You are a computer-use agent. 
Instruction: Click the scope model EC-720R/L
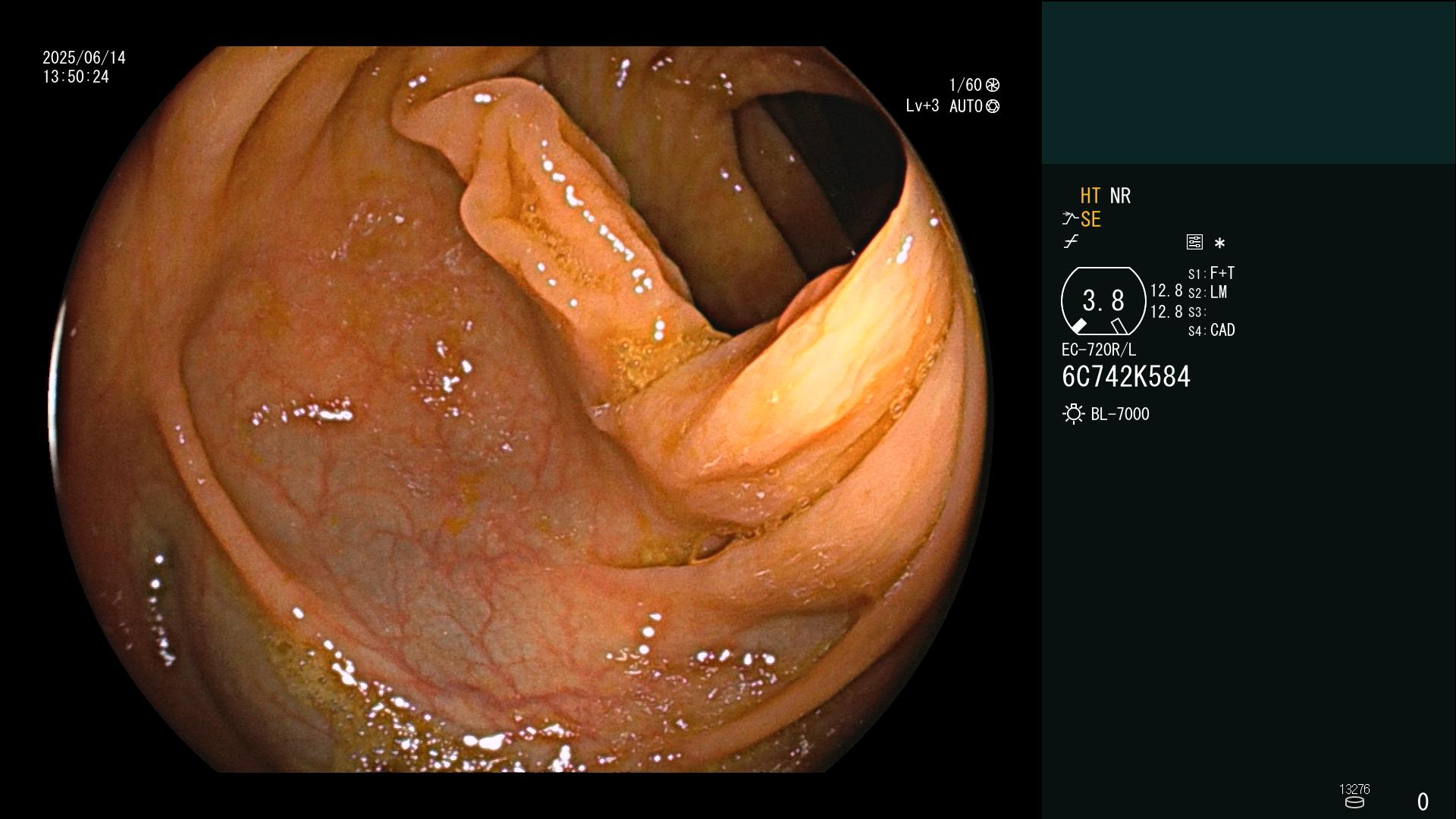tap(1099, 350)
